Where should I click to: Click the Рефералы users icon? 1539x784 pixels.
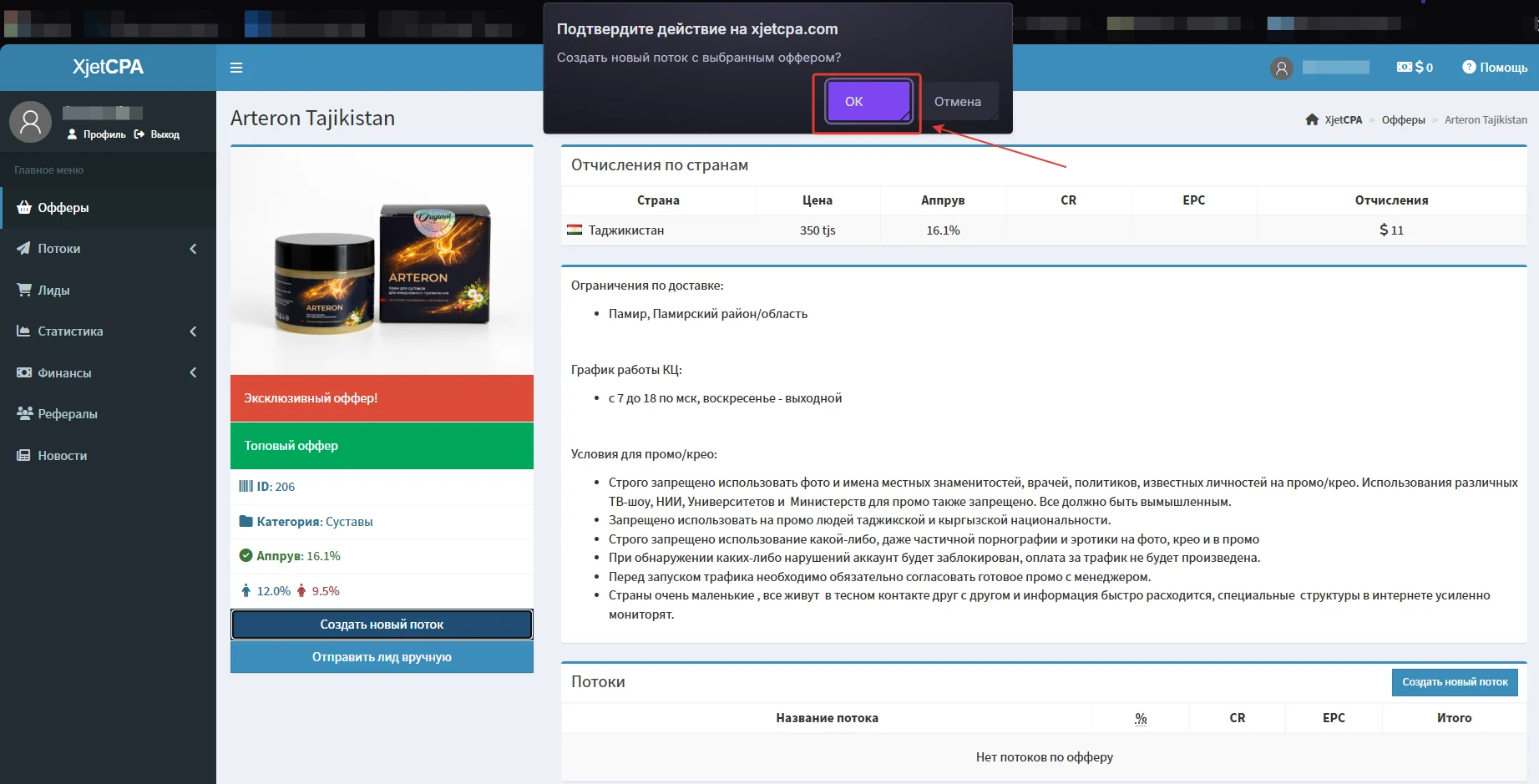tap(24, 413)
